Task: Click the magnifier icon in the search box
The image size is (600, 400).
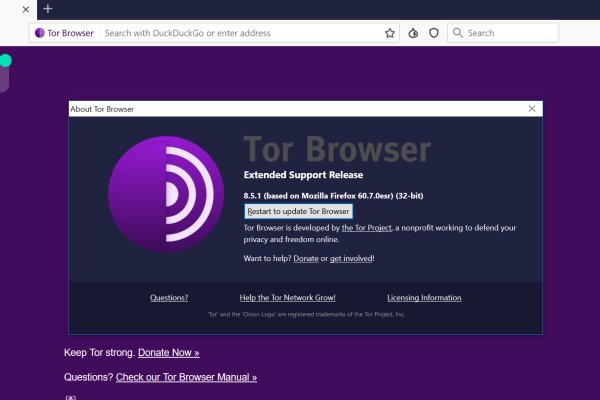Action: (x=458, y=33)
